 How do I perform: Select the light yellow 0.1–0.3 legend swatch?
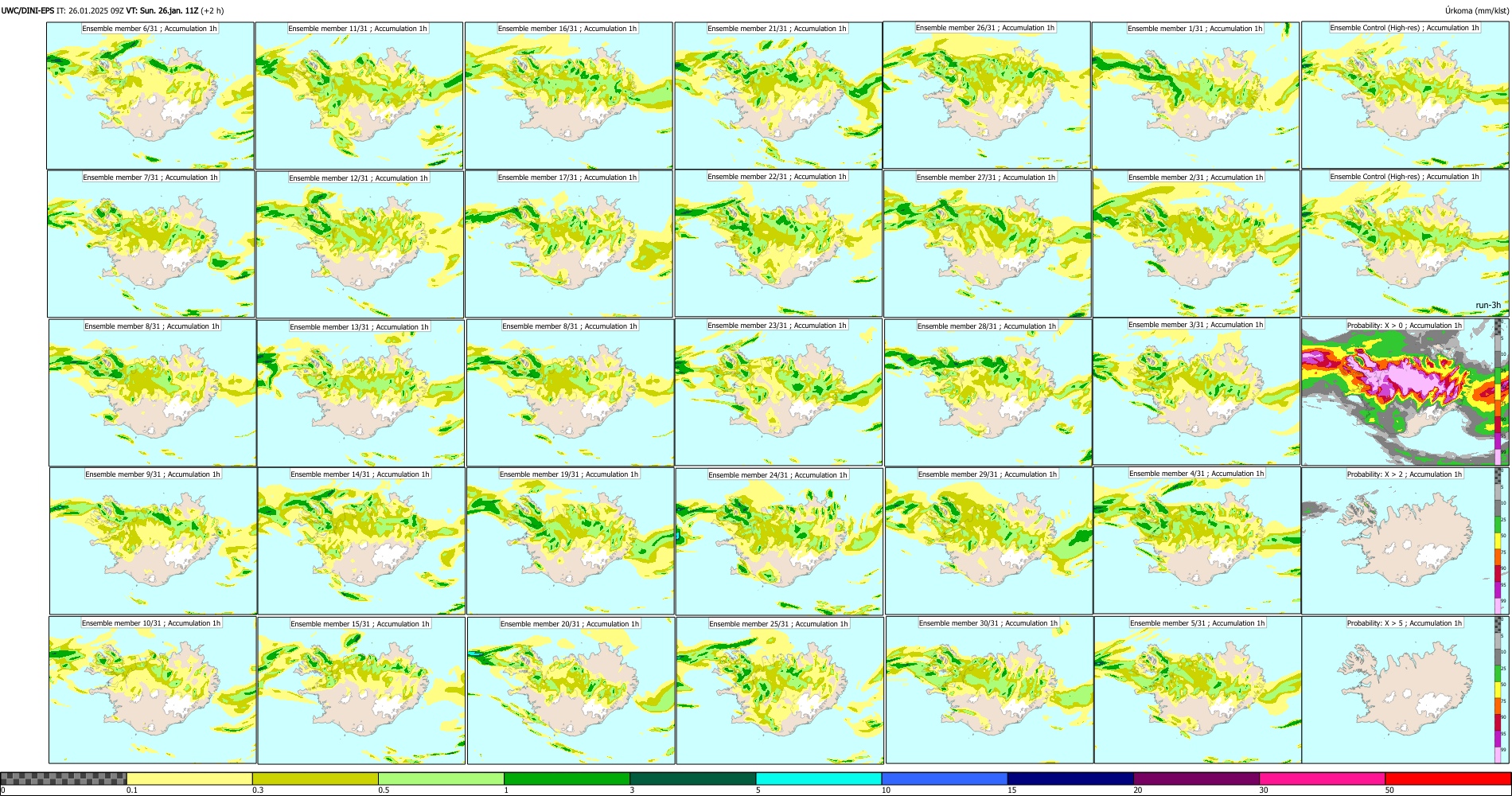(189, 778)
